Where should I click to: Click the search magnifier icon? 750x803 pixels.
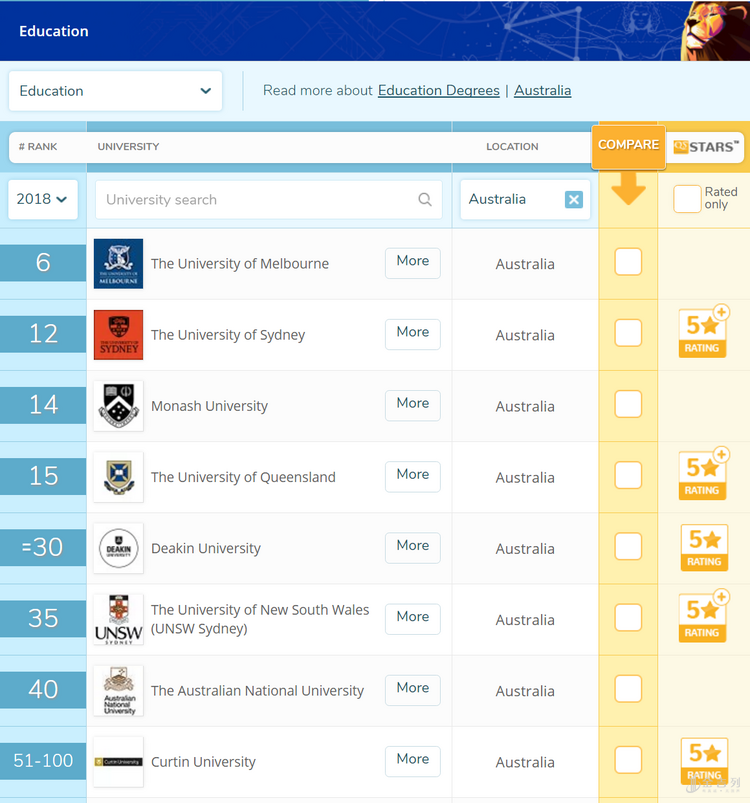425,199
